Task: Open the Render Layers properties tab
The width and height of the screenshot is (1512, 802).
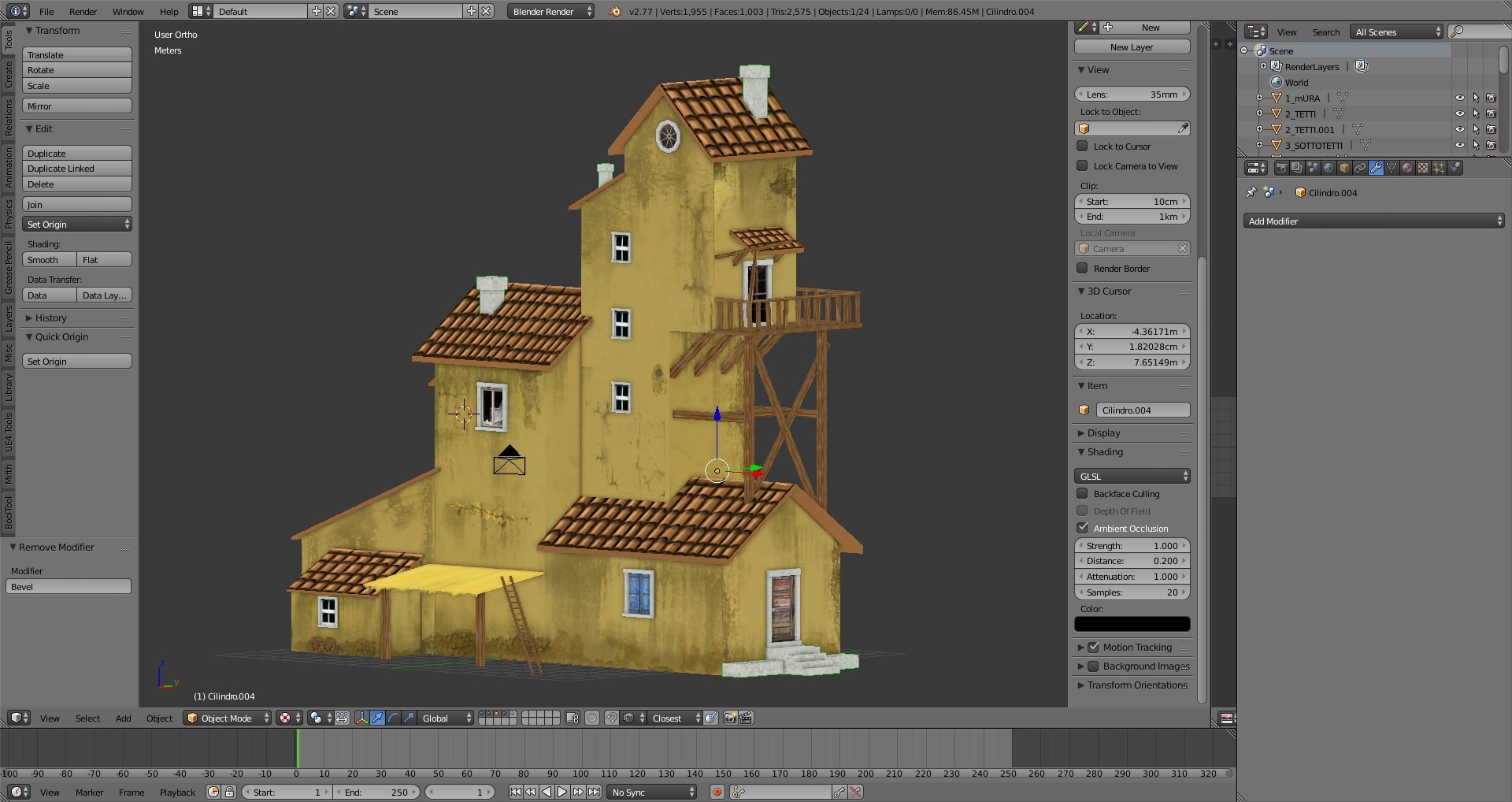Action: coord(1297,168)
